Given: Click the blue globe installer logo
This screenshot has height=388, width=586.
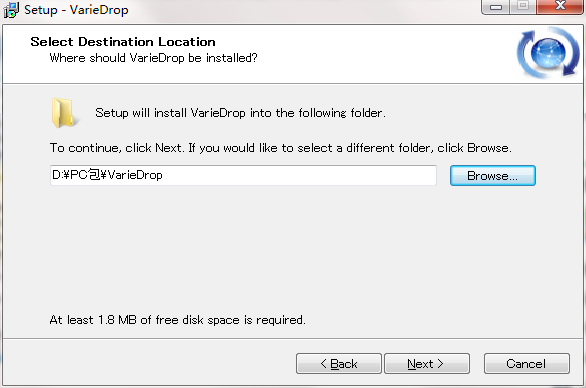Looking at the screenshot, I should tap(548, 52).
